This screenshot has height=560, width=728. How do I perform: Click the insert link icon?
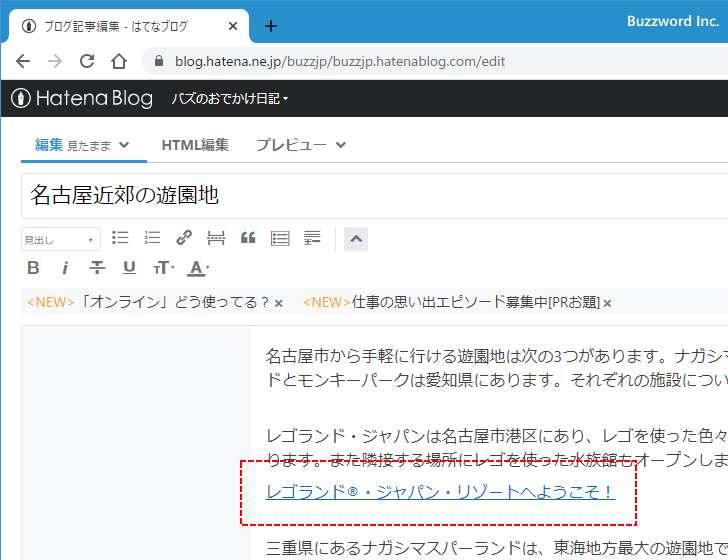184,238
